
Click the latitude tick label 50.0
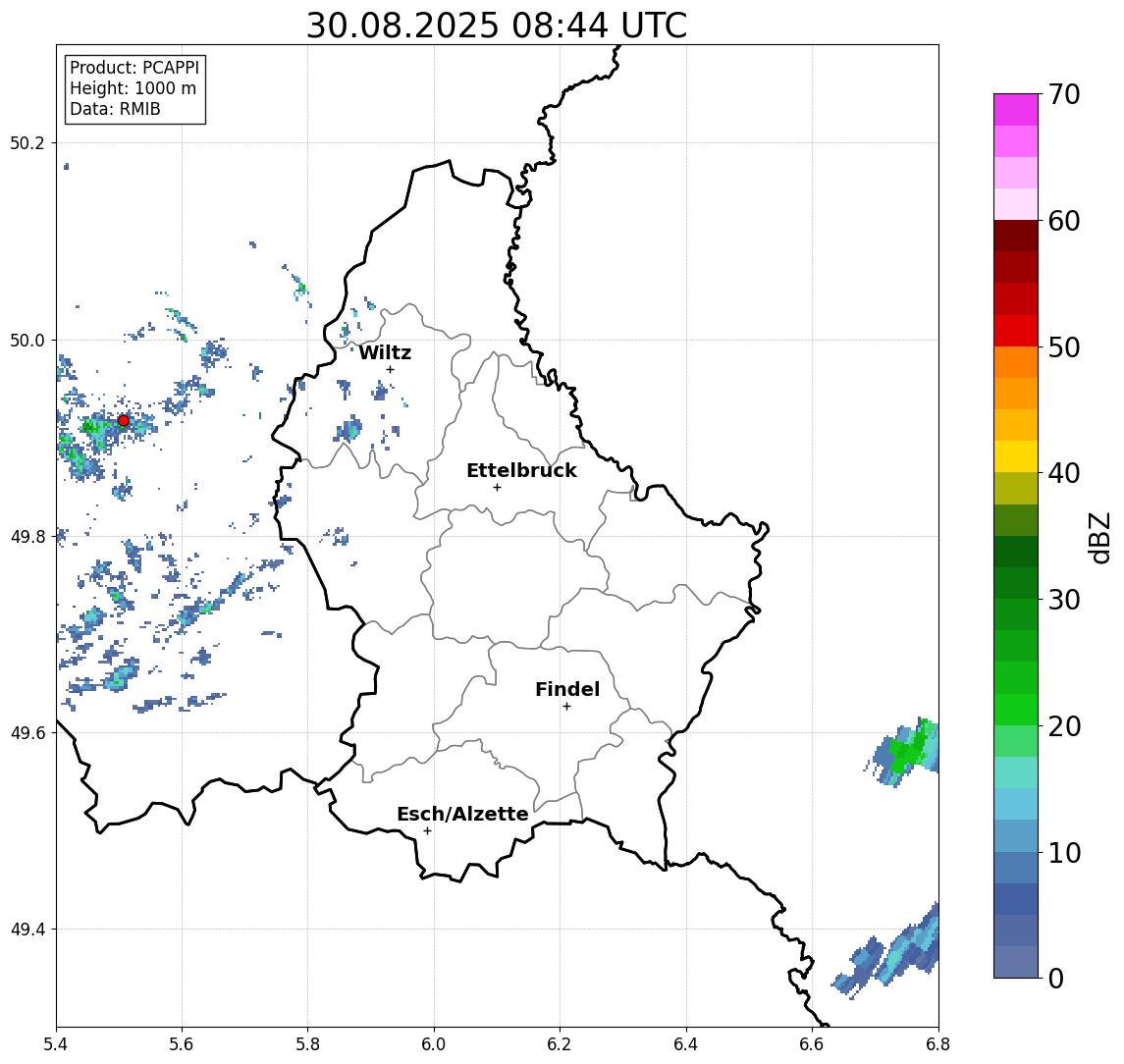pyautogui.click(x=27, y=340)
